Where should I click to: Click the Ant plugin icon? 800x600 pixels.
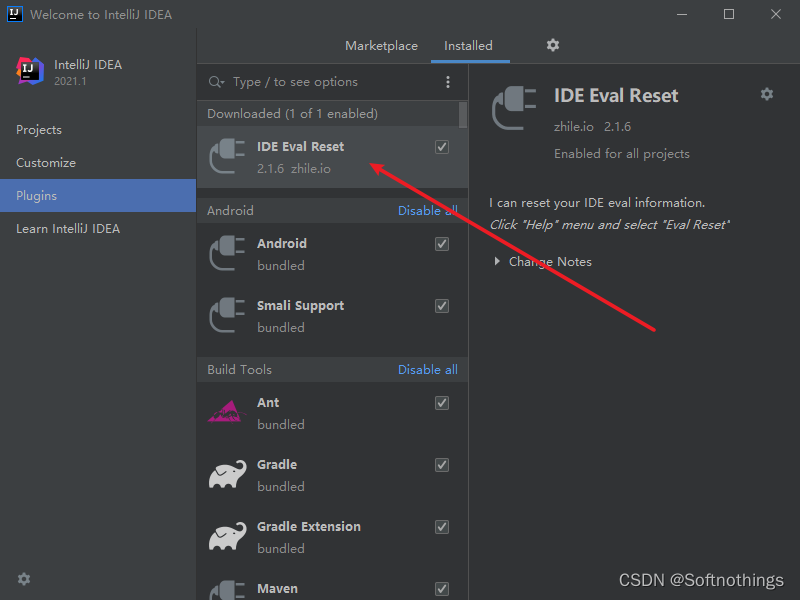(226, 412)
